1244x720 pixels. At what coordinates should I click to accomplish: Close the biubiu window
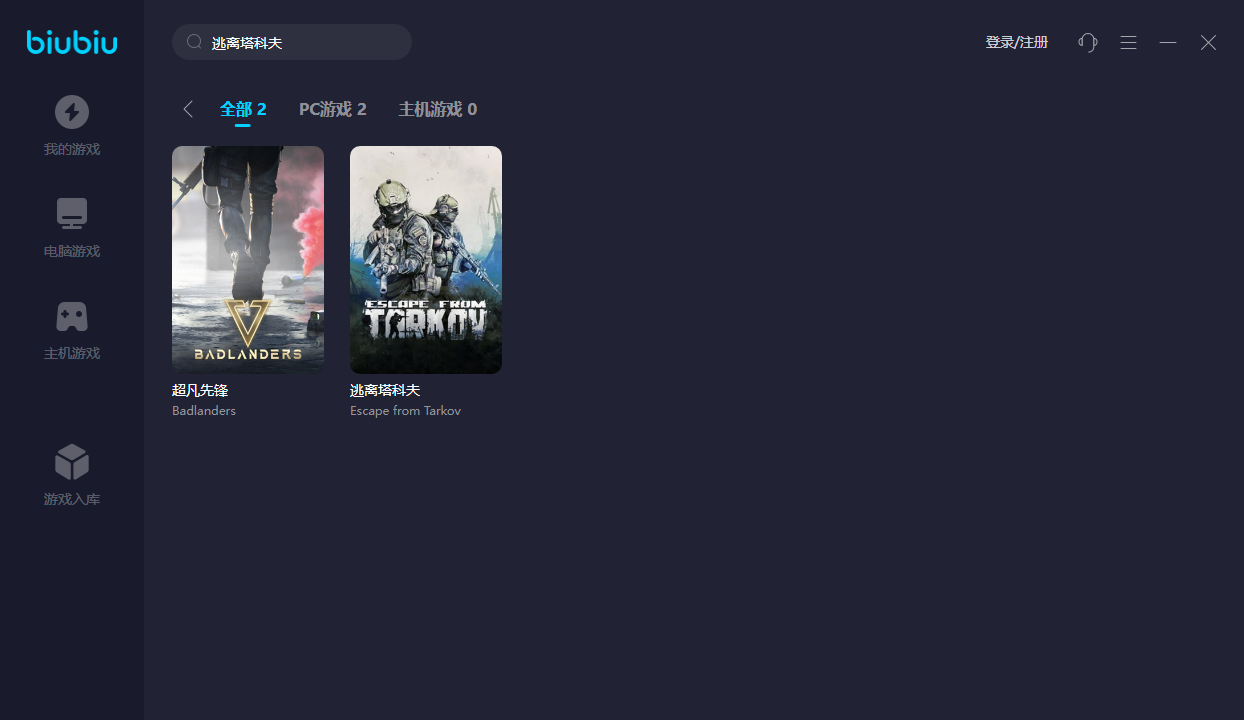1208,42
